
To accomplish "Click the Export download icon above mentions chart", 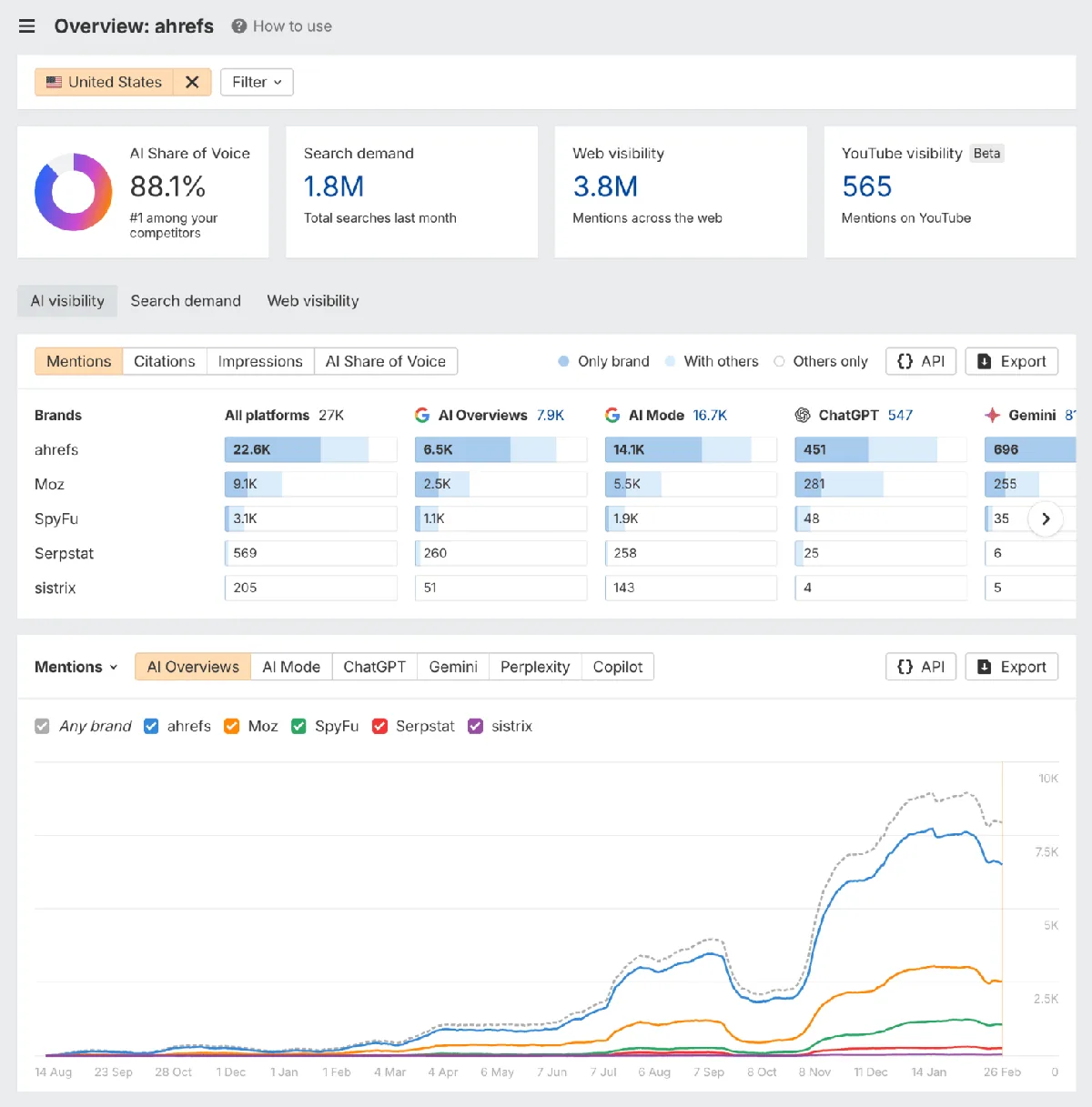I will click(984, 667).
